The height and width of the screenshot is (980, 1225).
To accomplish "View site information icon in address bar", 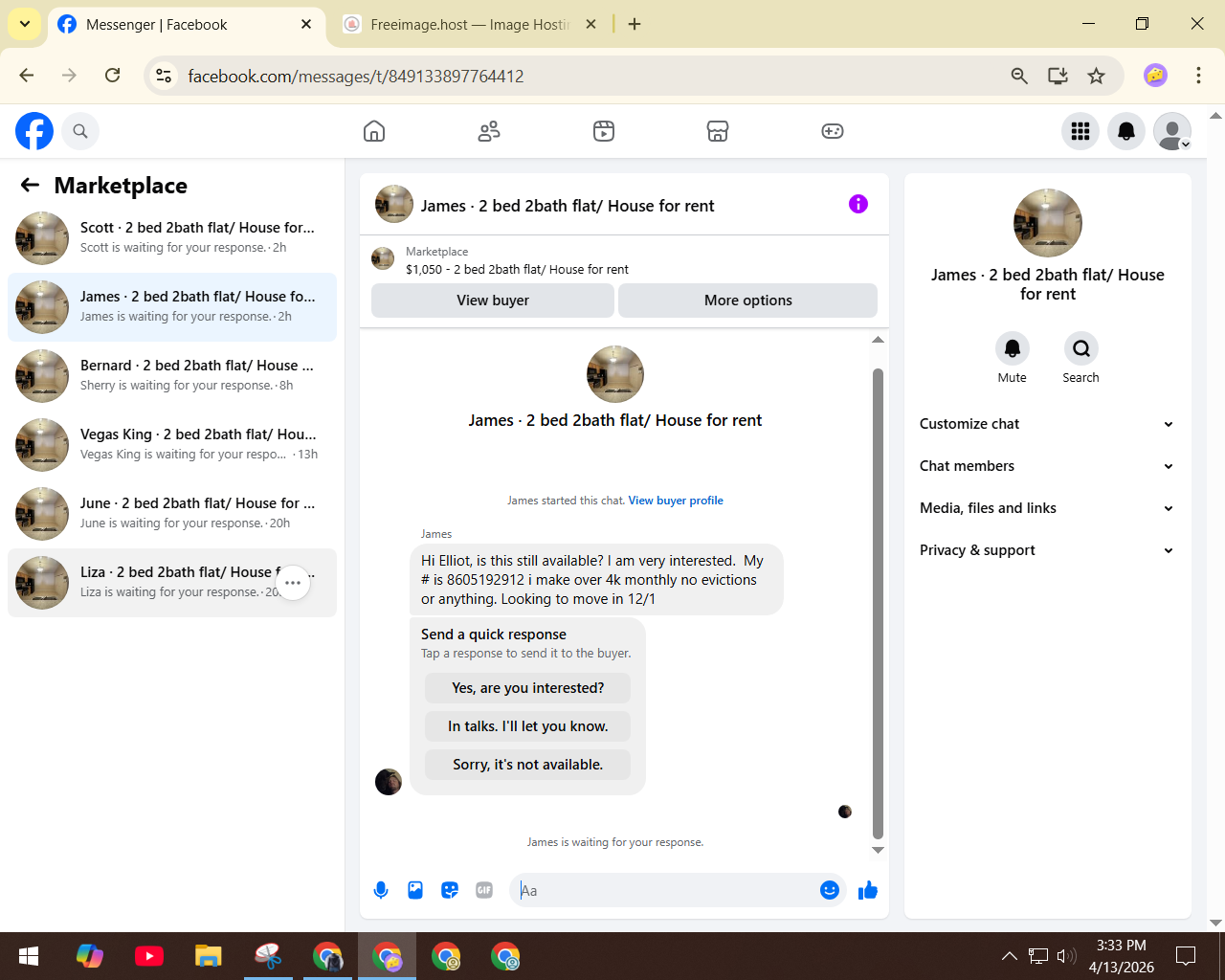I will pyautogui.click(x=165, y=76).
